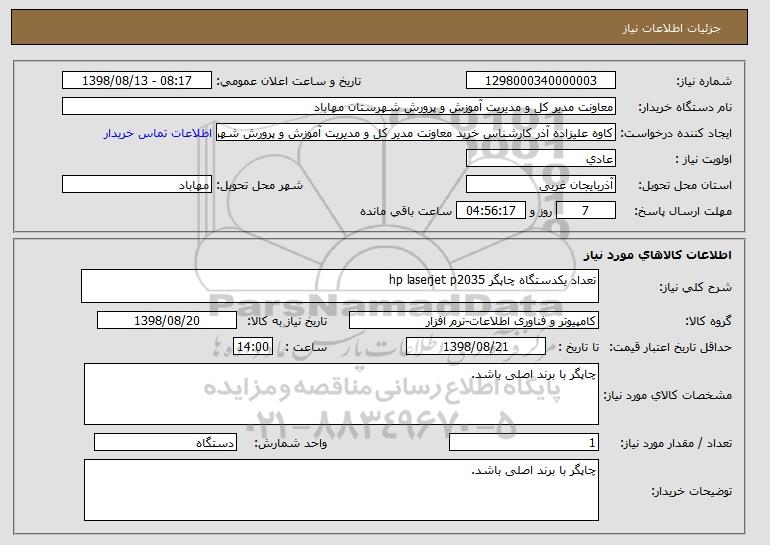Click the شماره نیاز label
The image size is (770, 545).
704,82
